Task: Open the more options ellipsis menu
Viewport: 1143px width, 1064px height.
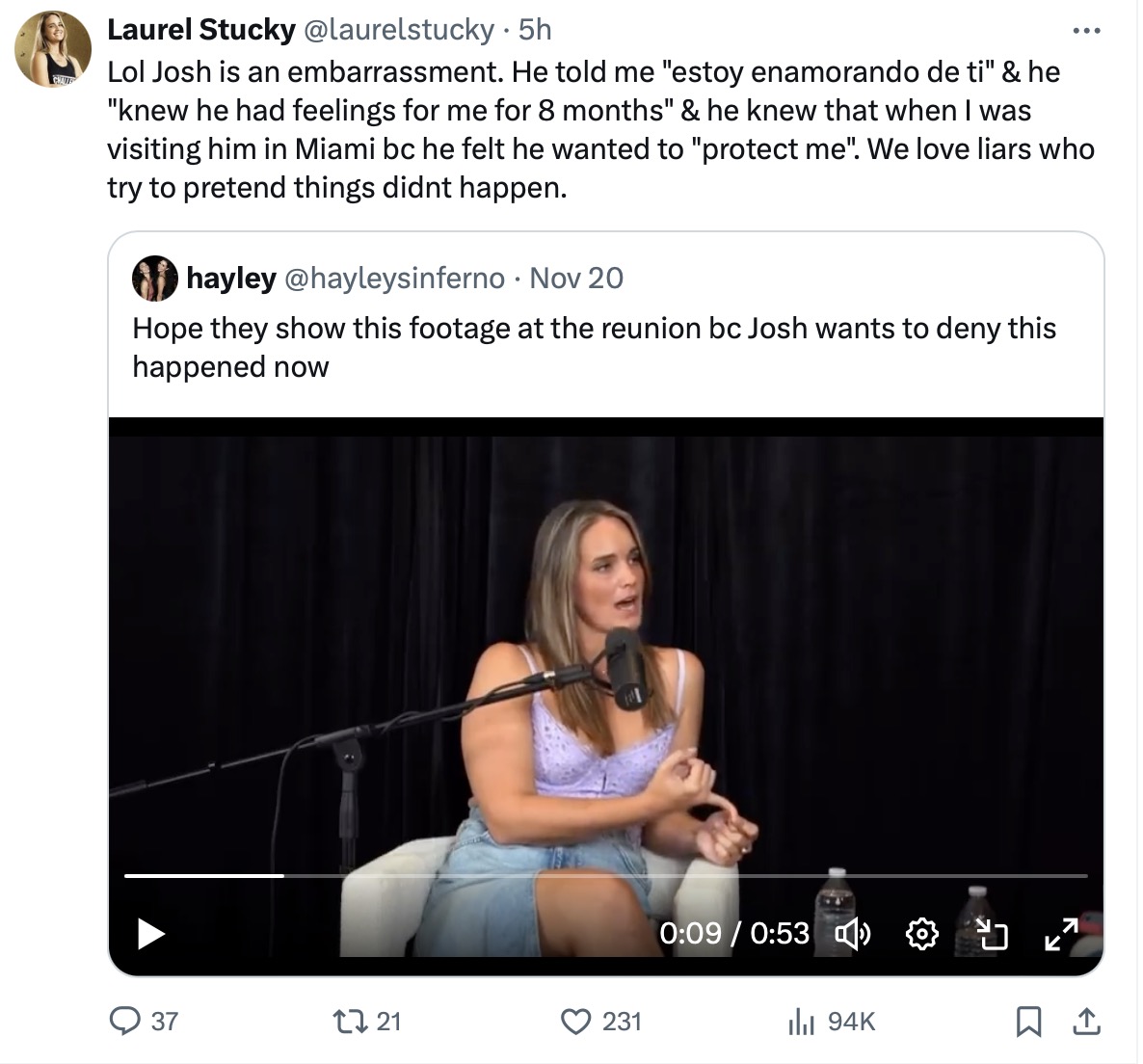Action: pyautogui.click(x=1086, y=31)
